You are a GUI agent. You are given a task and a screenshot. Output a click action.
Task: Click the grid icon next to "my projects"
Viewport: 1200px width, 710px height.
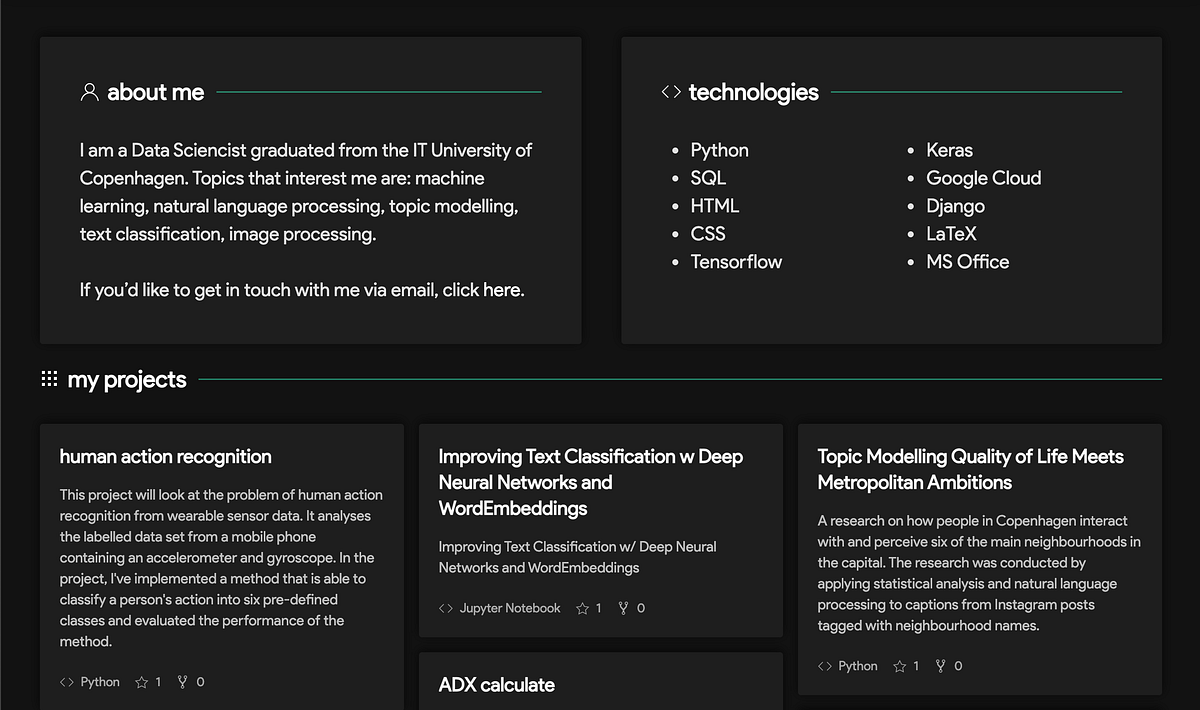click(x=49, y=378)
